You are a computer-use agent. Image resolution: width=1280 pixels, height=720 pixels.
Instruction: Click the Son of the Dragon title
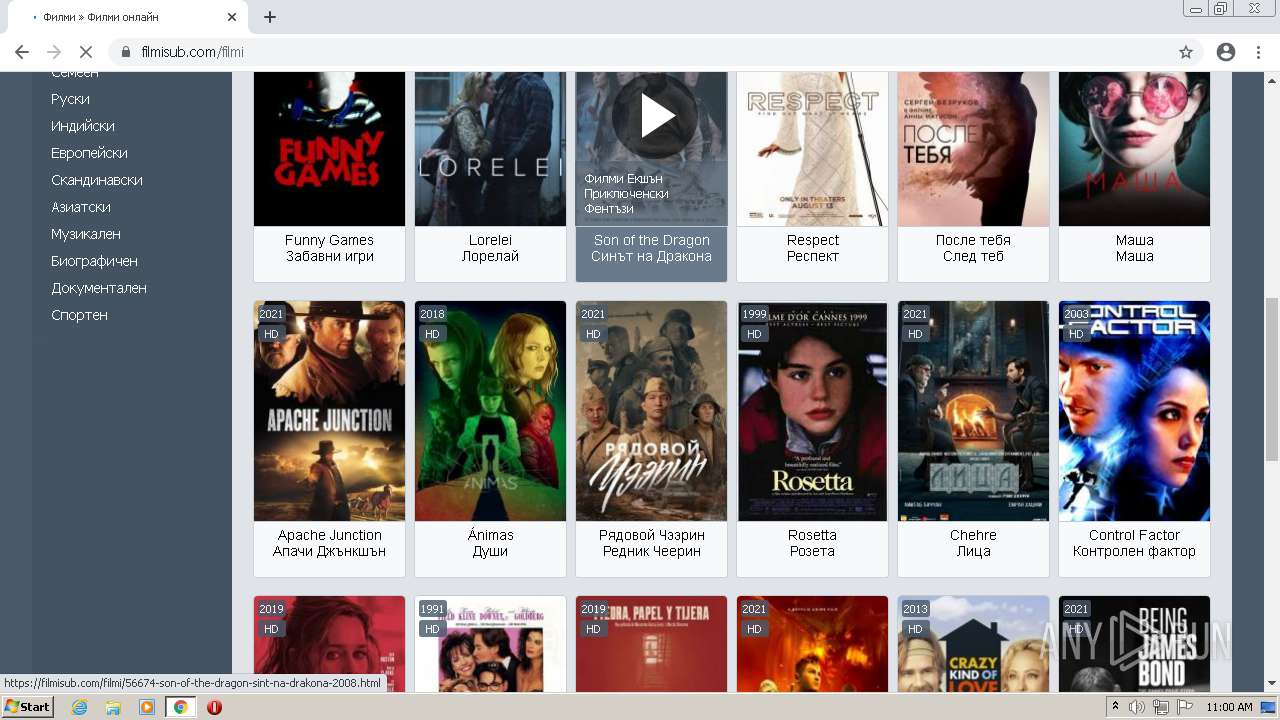pos(651,248)
